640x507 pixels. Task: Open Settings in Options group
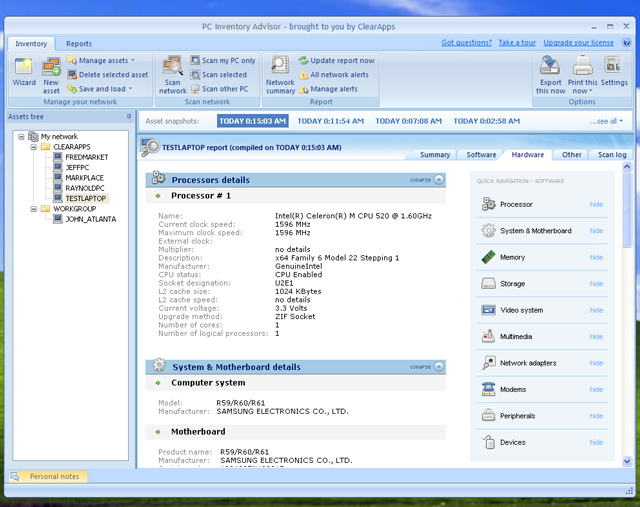click(614, 72)
